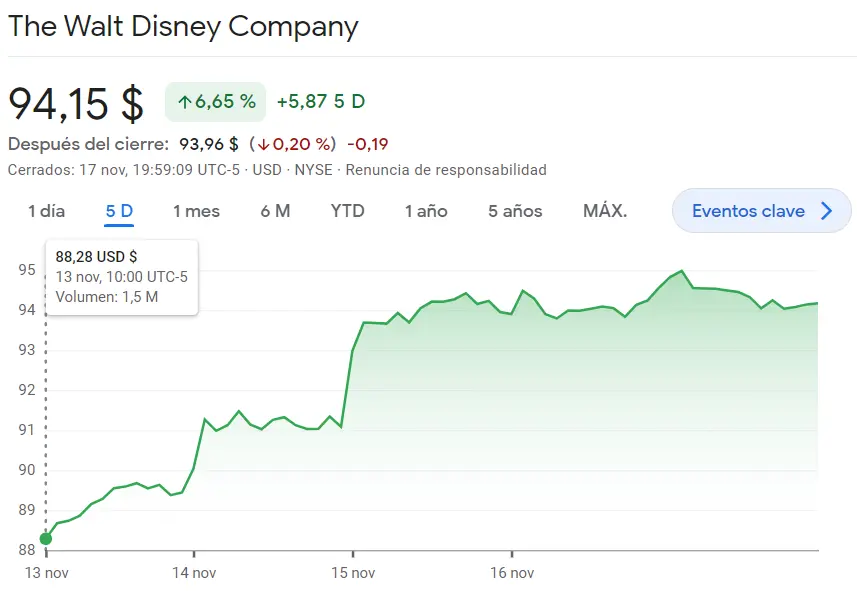
Task: Click the 94,15 $ price display
Action: (x=75, y=103)
